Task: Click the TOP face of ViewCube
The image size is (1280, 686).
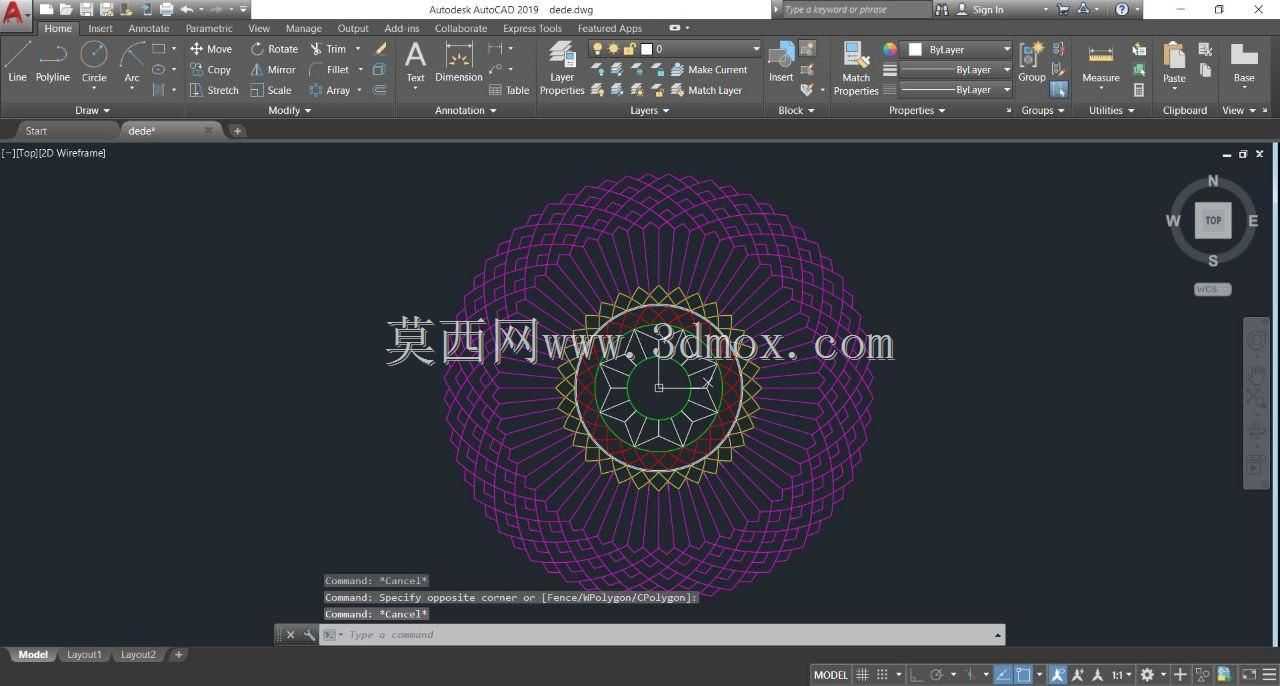Action: coord(1213,220)
